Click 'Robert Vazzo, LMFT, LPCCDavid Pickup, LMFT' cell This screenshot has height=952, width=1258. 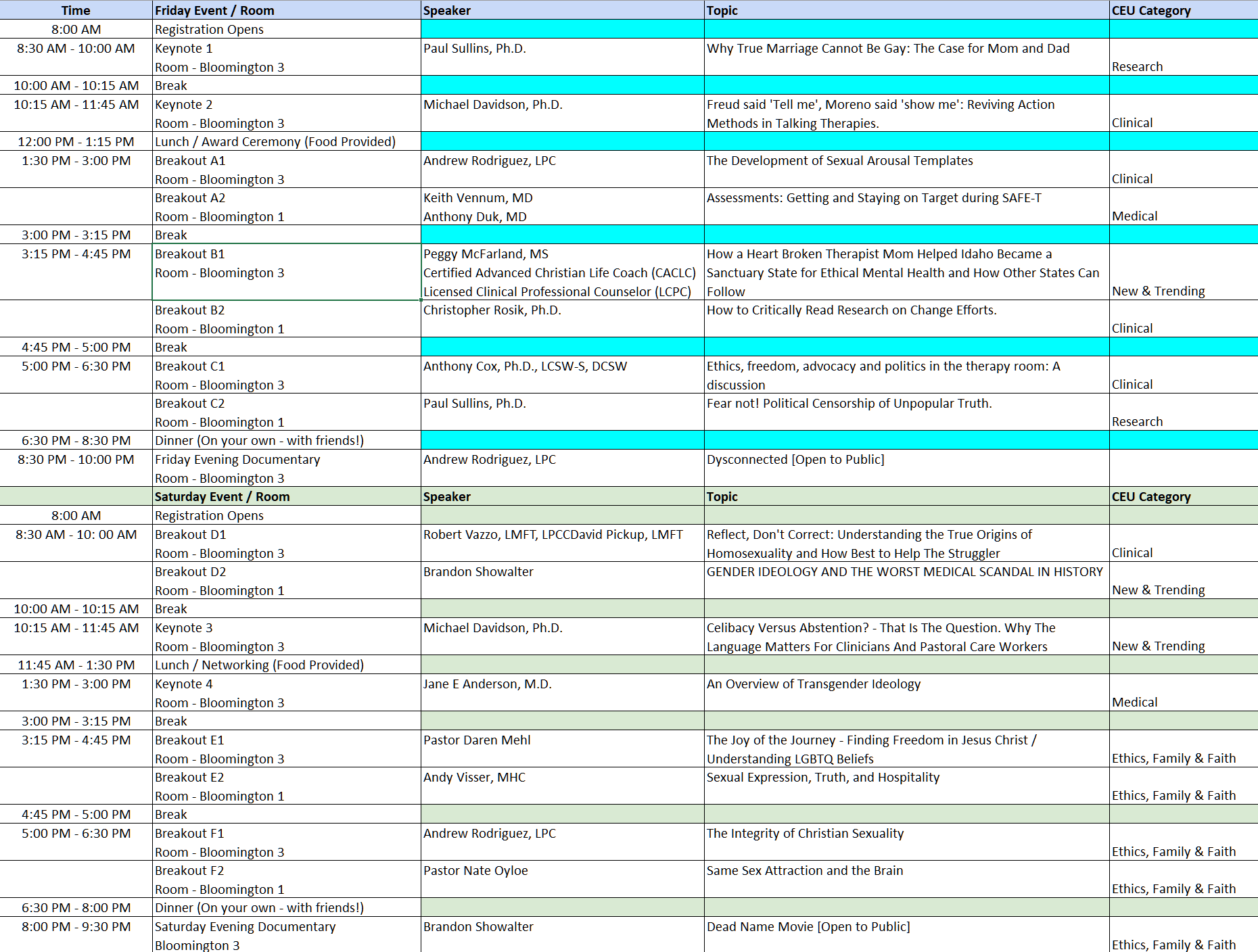563,543
